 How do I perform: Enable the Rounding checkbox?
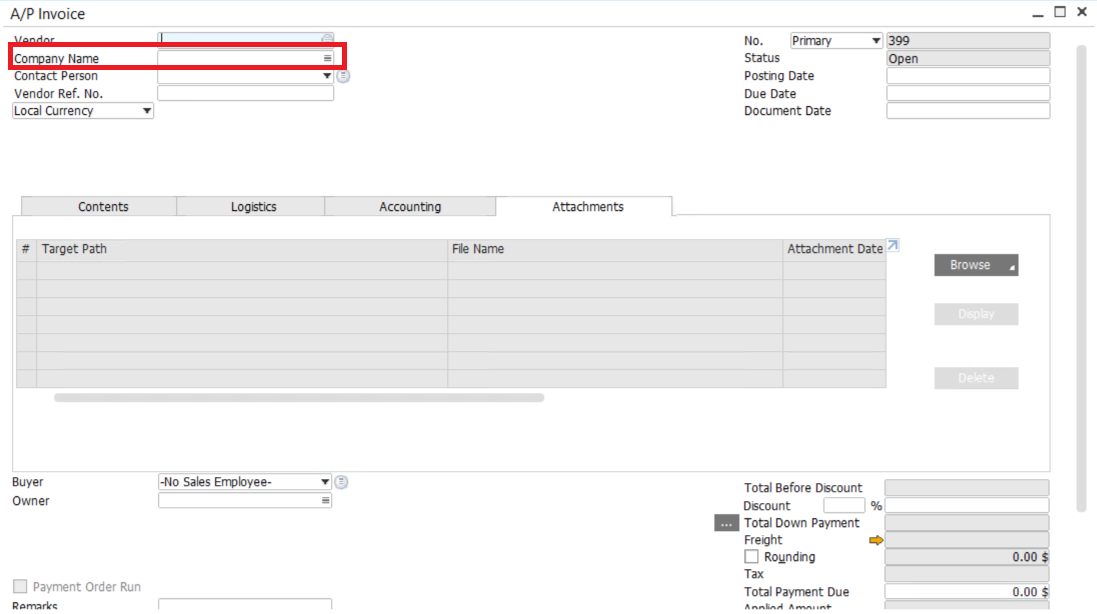click(x=752, y=557)
